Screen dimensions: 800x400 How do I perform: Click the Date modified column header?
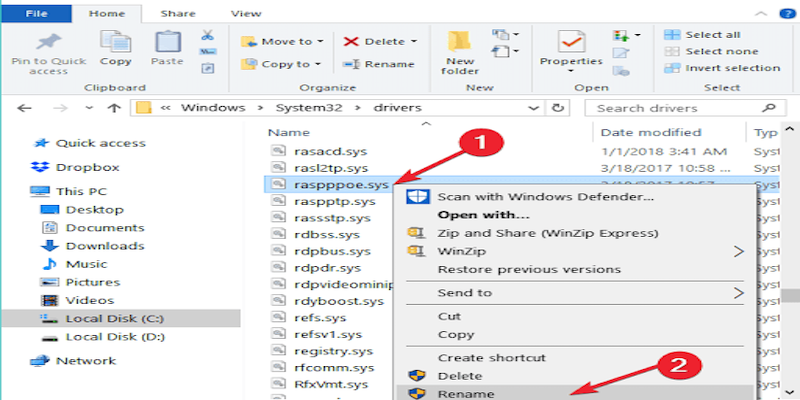(x=651, y=133)
